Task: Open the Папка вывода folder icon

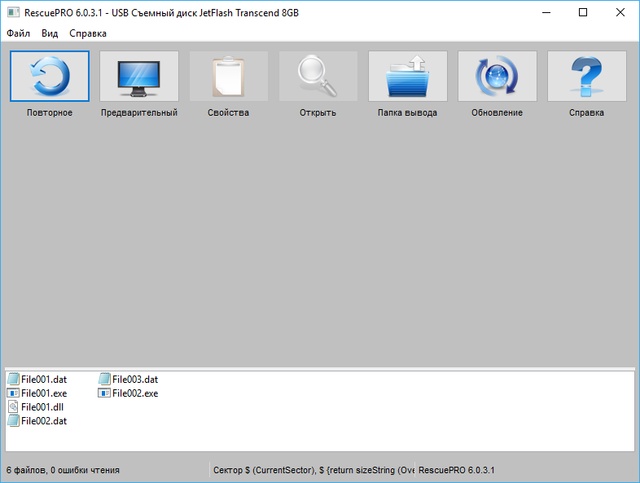Action: pos(408,76)
